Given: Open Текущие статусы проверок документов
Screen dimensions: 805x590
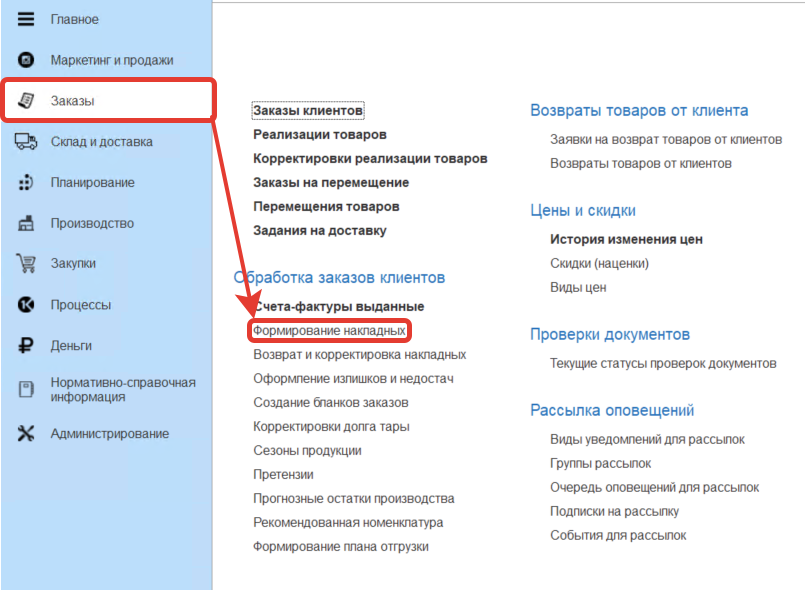Looking at the screenshot, I should (663, 364).
